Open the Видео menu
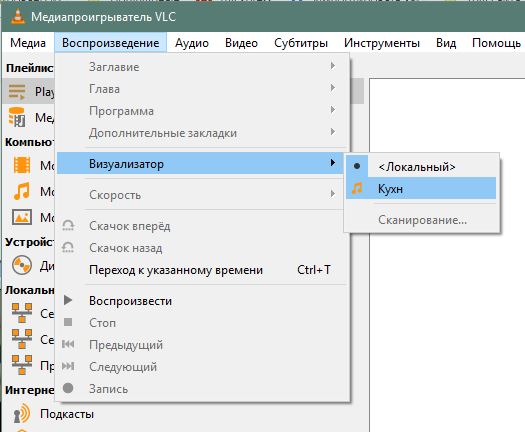This screenshot has height=432, width=525. point(241,43)
